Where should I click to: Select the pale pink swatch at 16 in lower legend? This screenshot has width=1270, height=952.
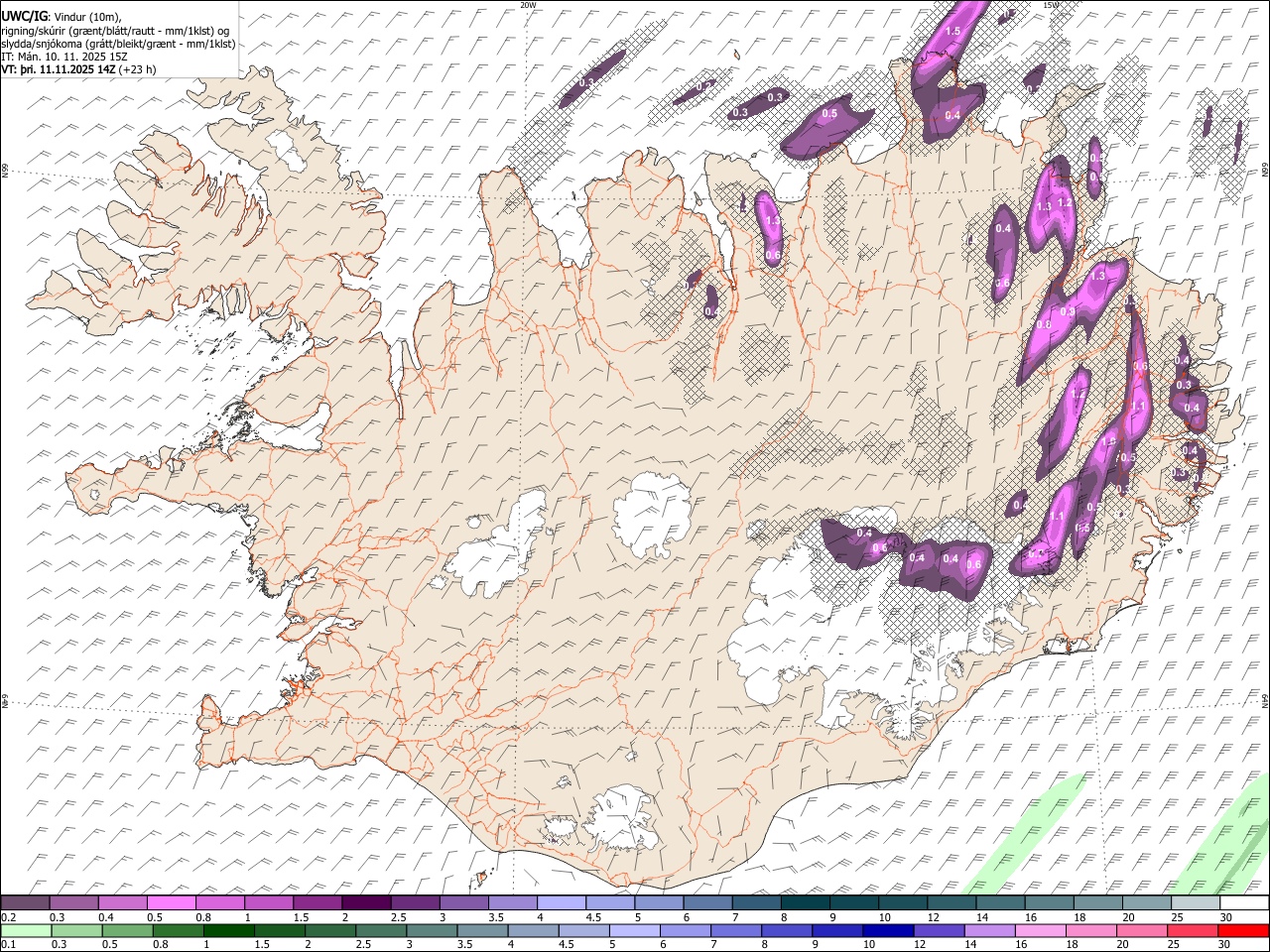pyautogui.click(x=1040, y=930)
